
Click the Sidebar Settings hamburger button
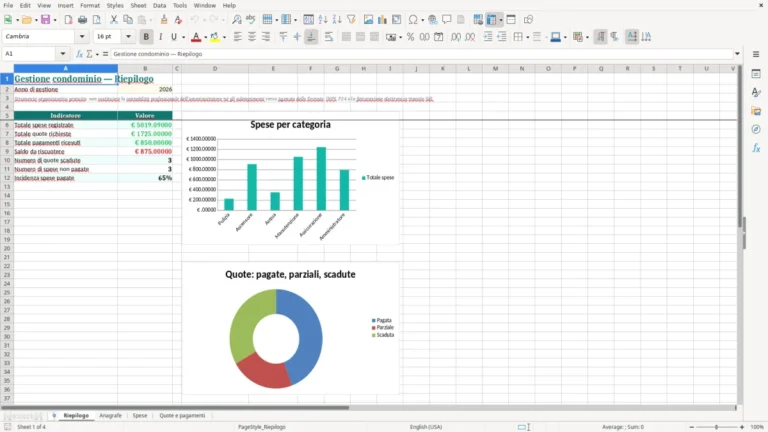[756, 54]
